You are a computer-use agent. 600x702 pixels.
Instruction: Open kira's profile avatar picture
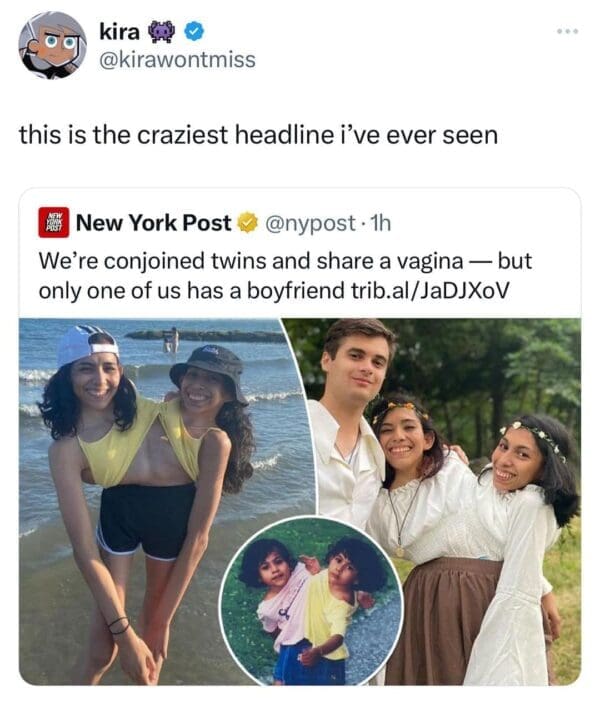(x=52, y=45)
